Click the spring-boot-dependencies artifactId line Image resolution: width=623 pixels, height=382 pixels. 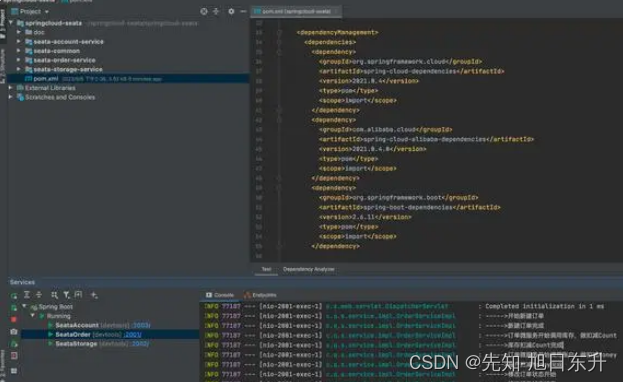click(x=409, y=207)
